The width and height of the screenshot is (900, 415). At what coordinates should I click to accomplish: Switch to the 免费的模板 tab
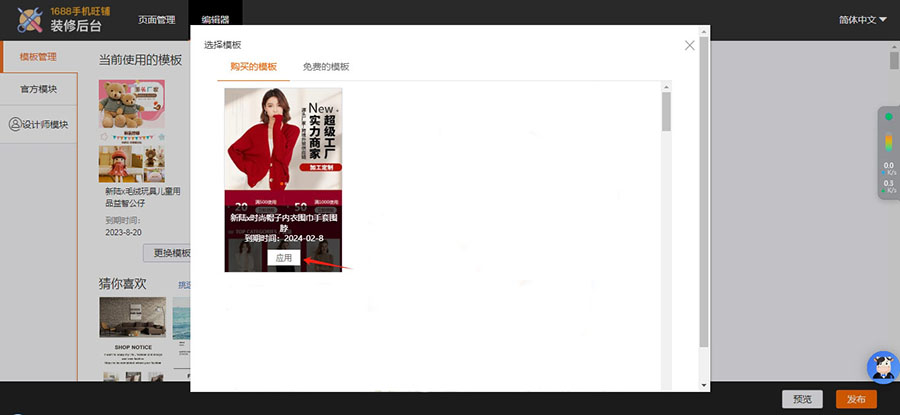coord(325,67)
